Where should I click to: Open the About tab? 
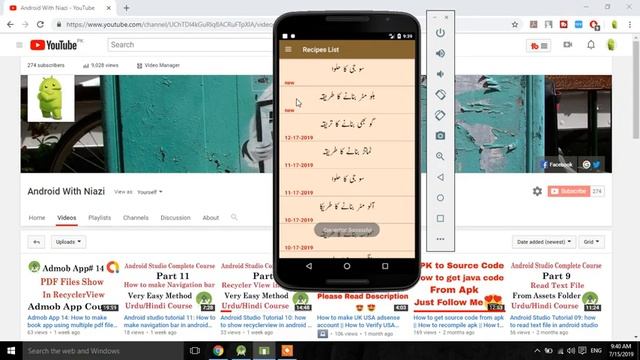(211, 218)
